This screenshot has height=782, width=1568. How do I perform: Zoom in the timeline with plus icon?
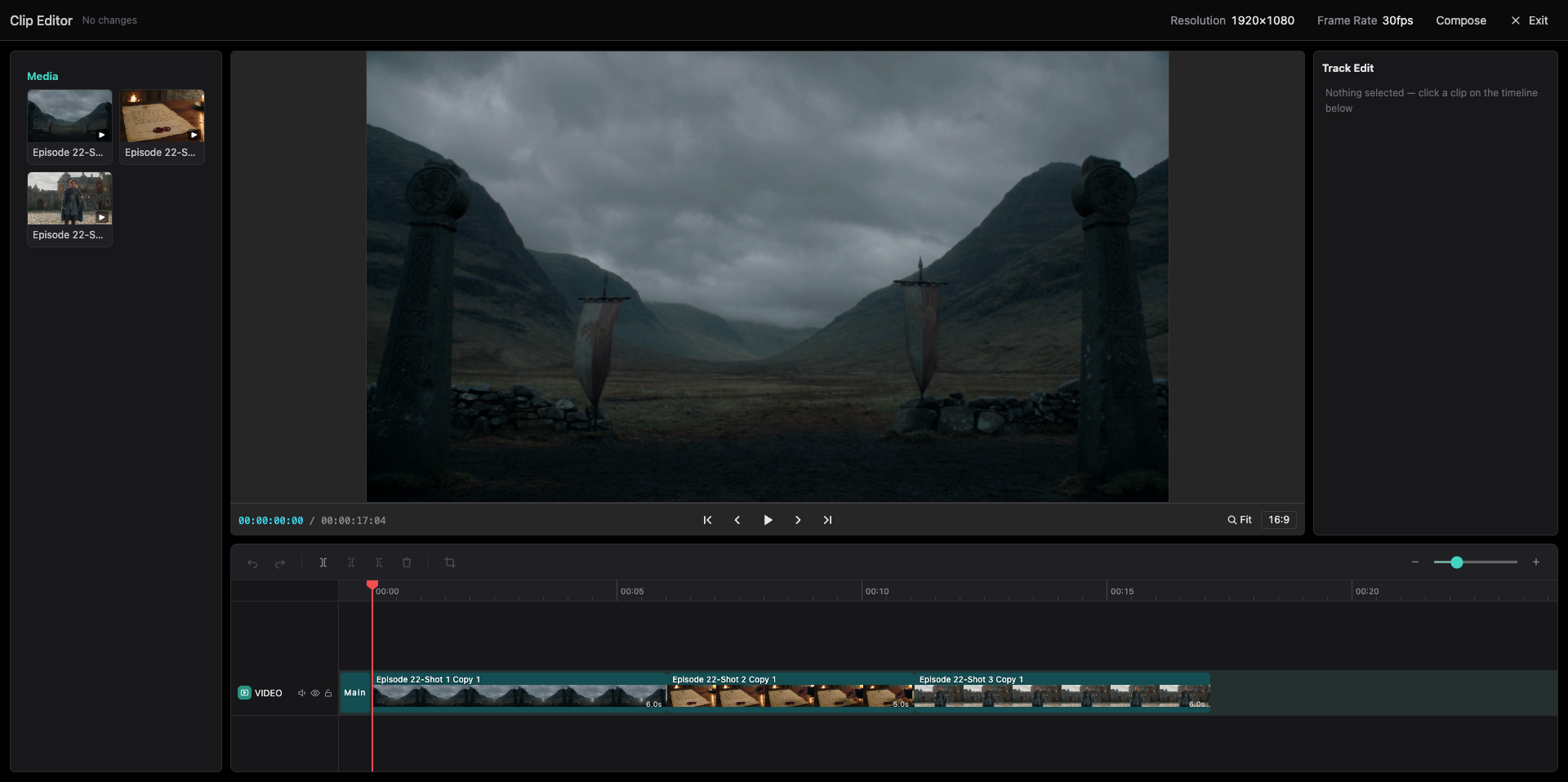coord(1536,562)
